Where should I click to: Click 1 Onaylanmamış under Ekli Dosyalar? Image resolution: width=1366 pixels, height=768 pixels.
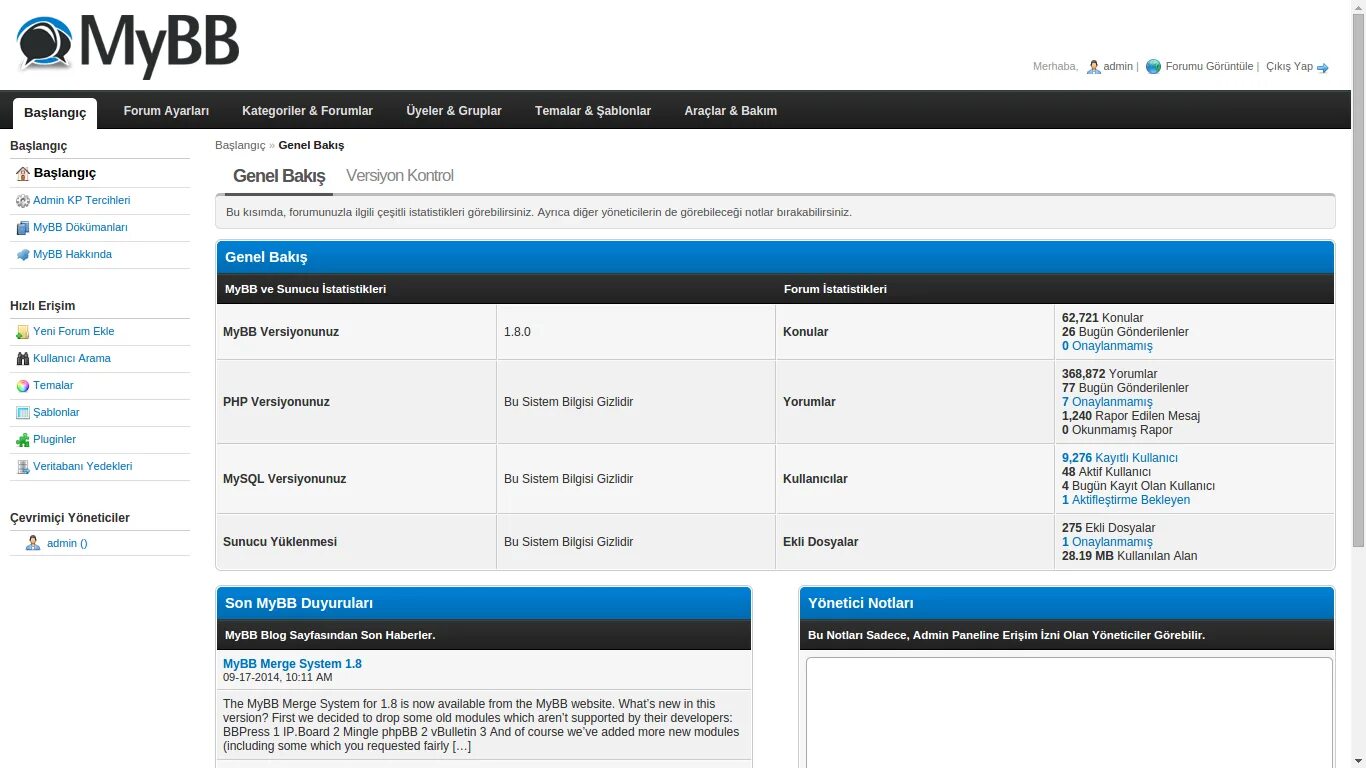[x=1107, y=542]
